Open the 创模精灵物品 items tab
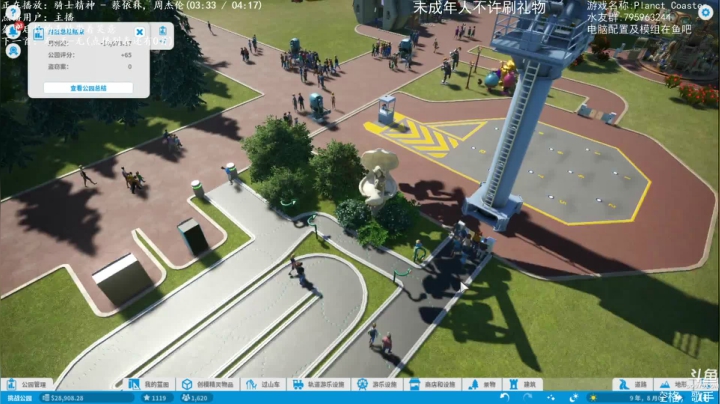 pos(208,384)
